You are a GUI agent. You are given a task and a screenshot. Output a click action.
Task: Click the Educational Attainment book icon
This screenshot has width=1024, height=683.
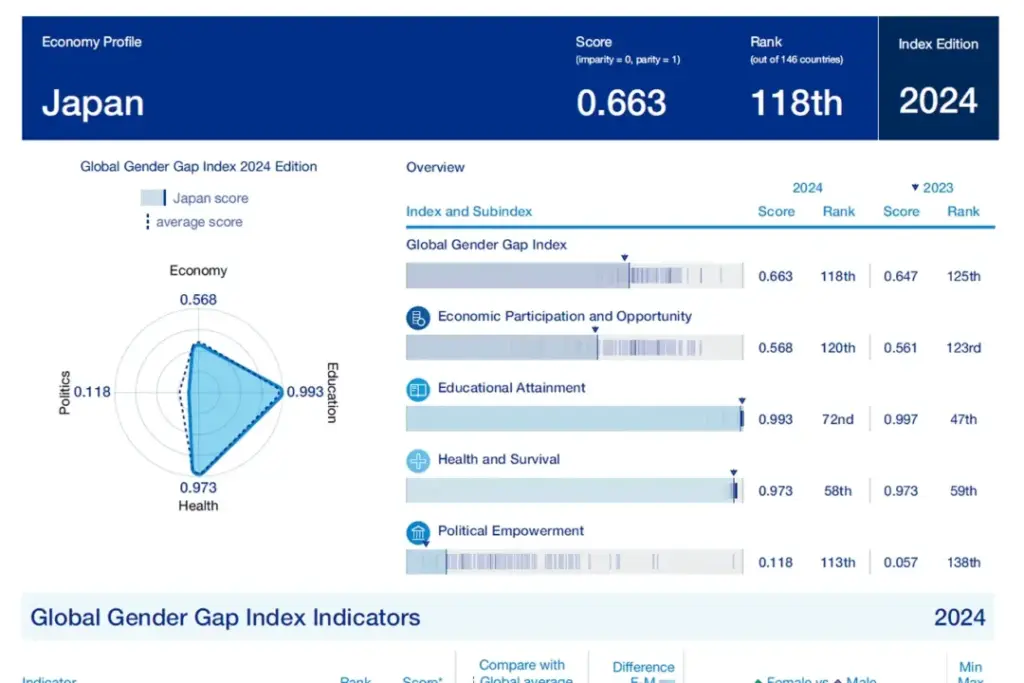click(x=417, y=390)
